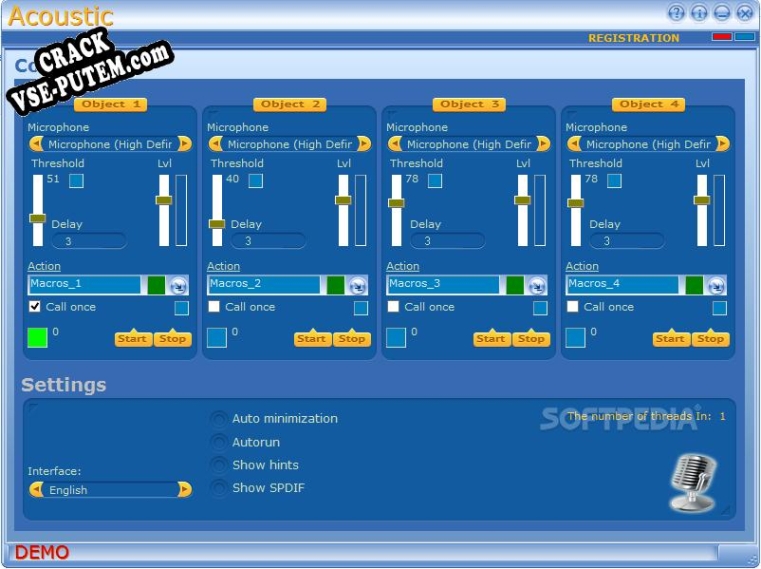
Task: Open the Action link of Object 2
Action: 223,266
